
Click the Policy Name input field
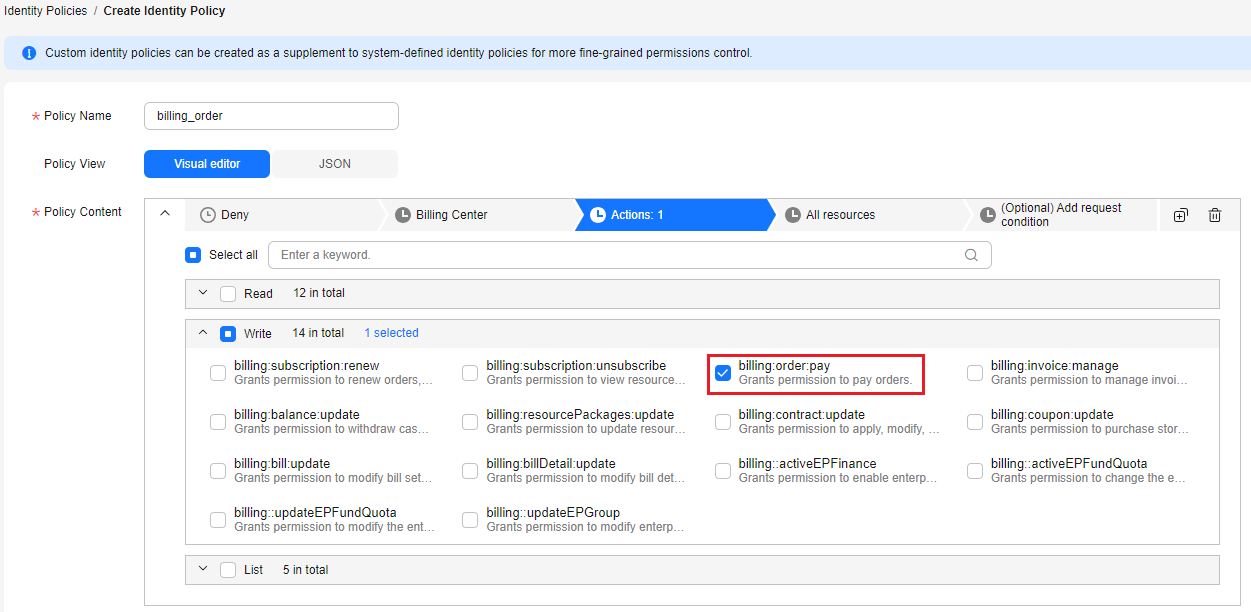pyautogui.click(x=271, y=116)
